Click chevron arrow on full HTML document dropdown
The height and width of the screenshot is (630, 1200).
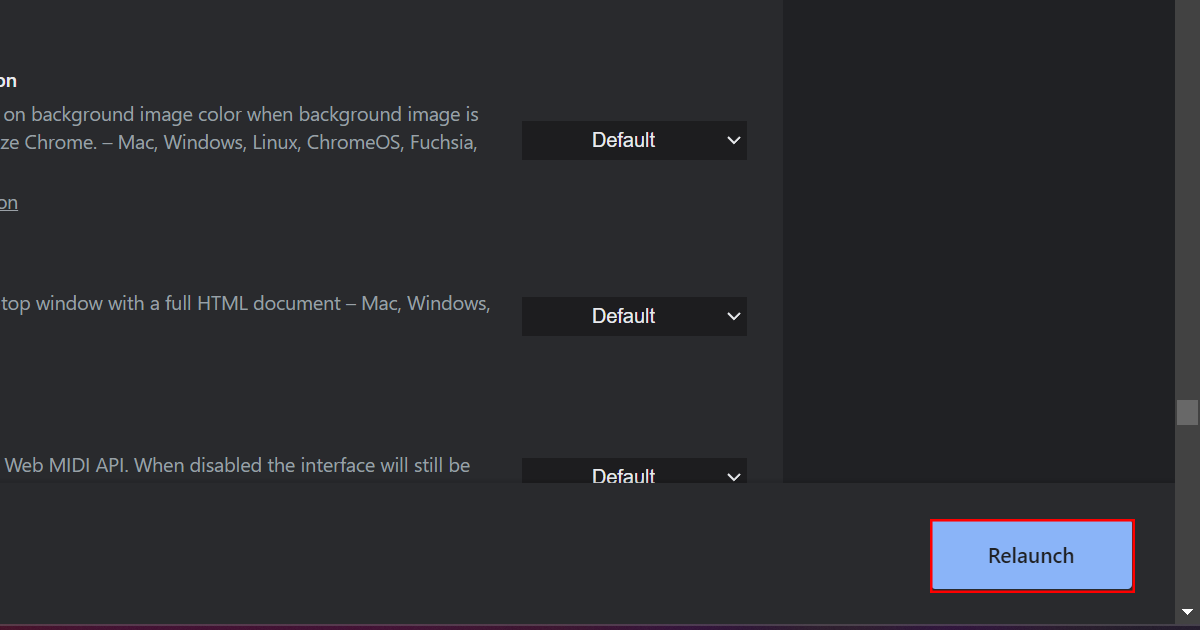[733, 316]
